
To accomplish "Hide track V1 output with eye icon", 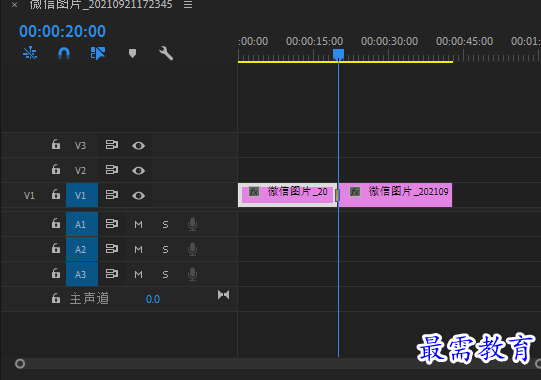I will tap(138, 196).
